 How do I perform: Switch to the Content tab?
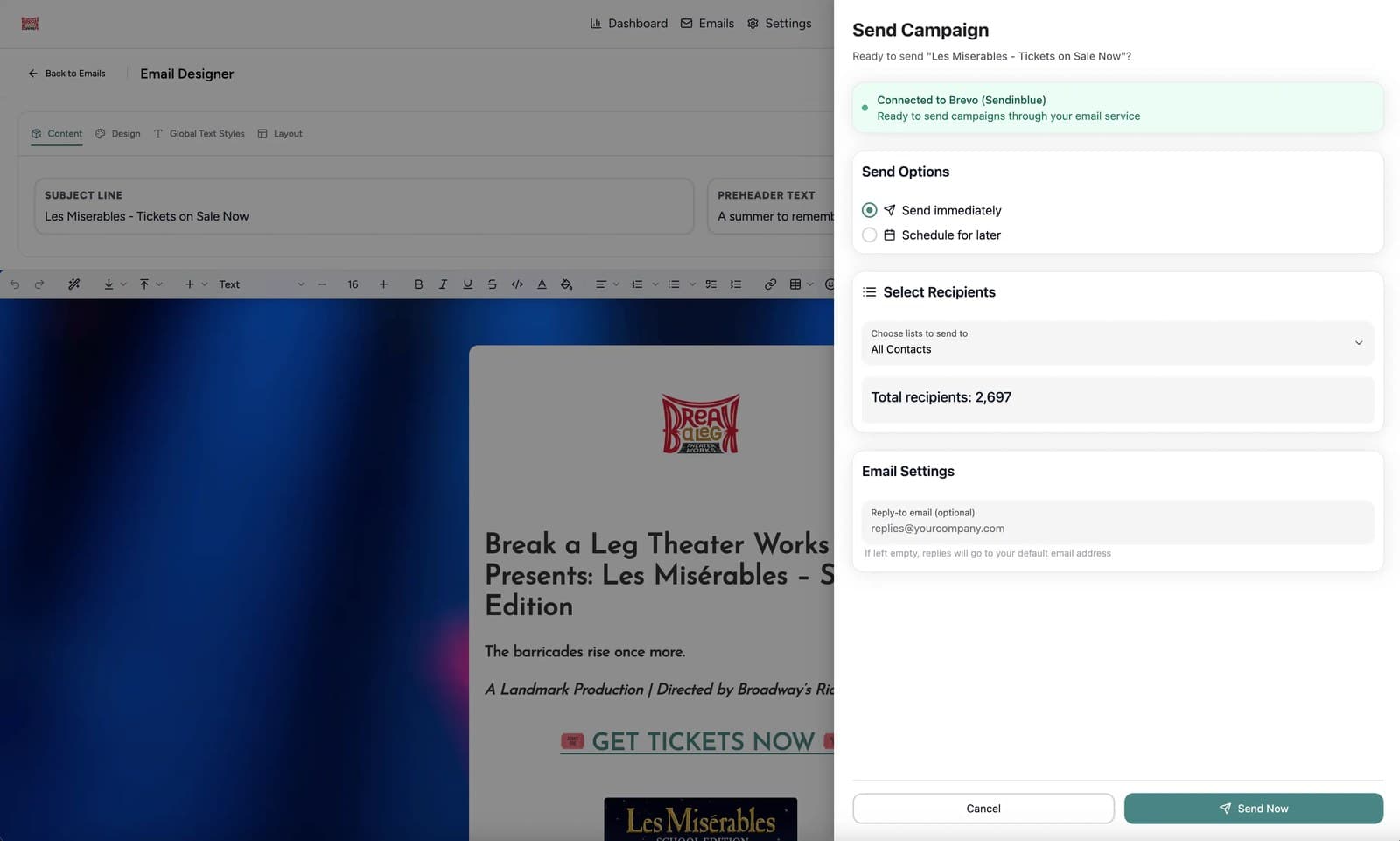(x=57, y=134)
